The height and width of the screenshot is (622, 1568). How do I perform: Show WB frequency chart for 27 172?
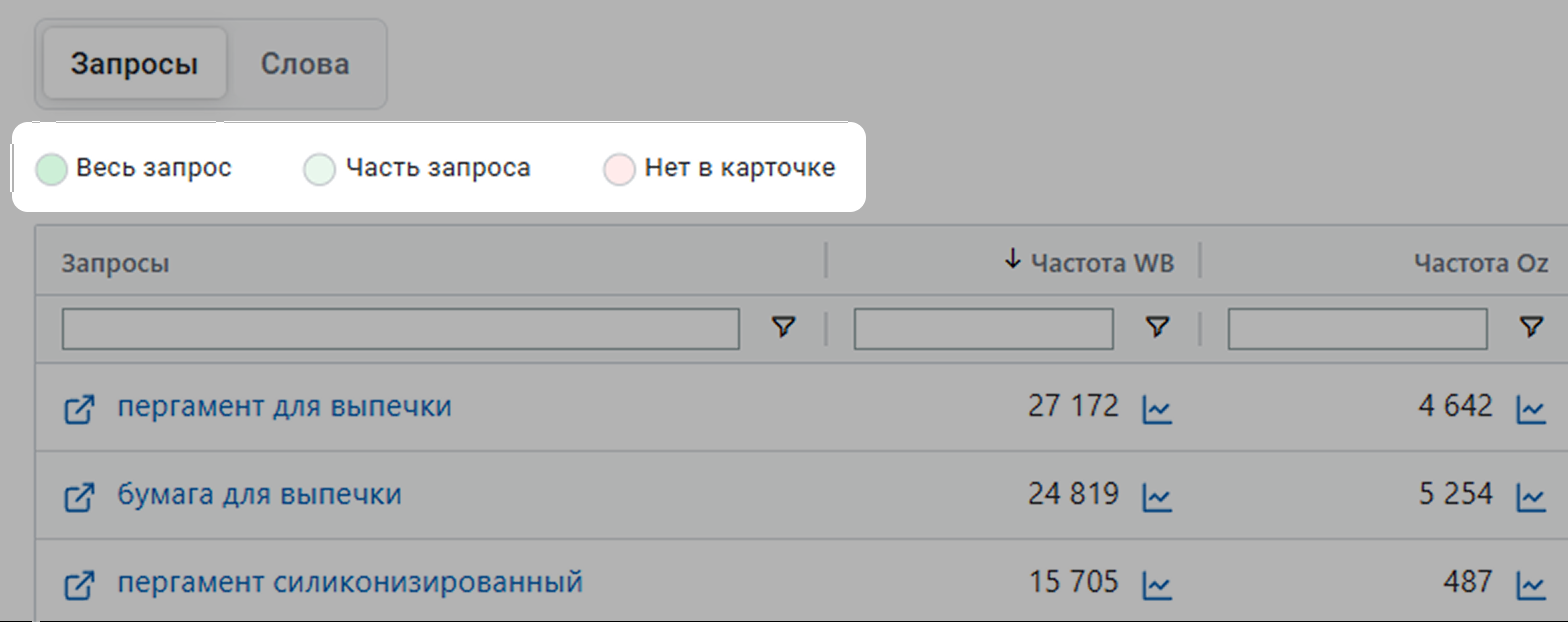click(1157, 409)
